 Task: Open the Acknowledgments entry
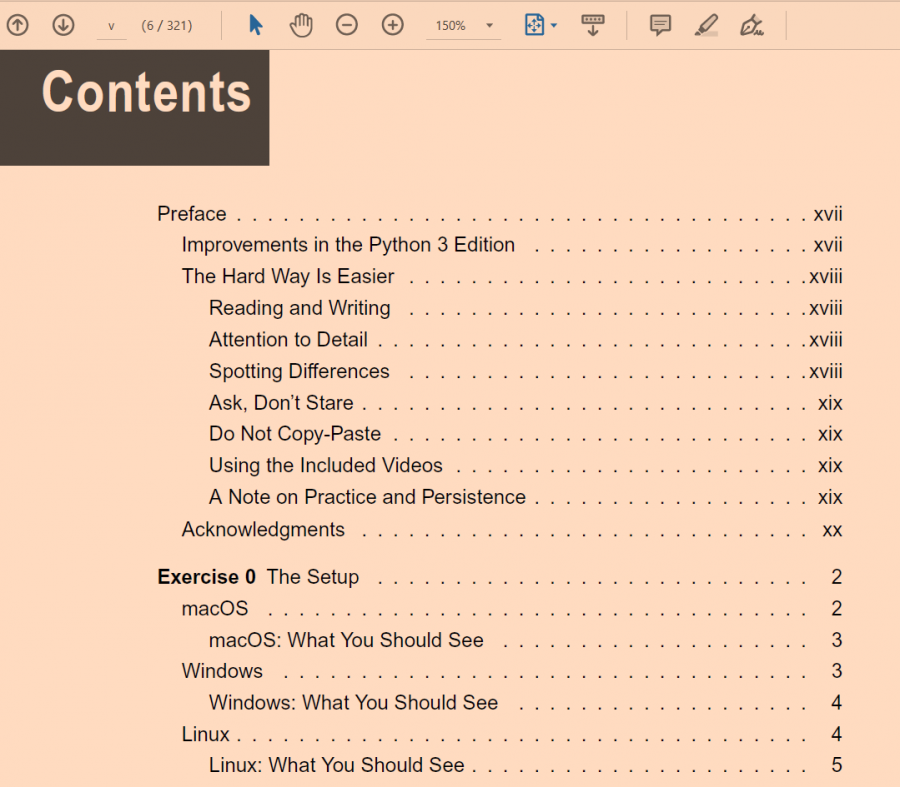point(263,530)
